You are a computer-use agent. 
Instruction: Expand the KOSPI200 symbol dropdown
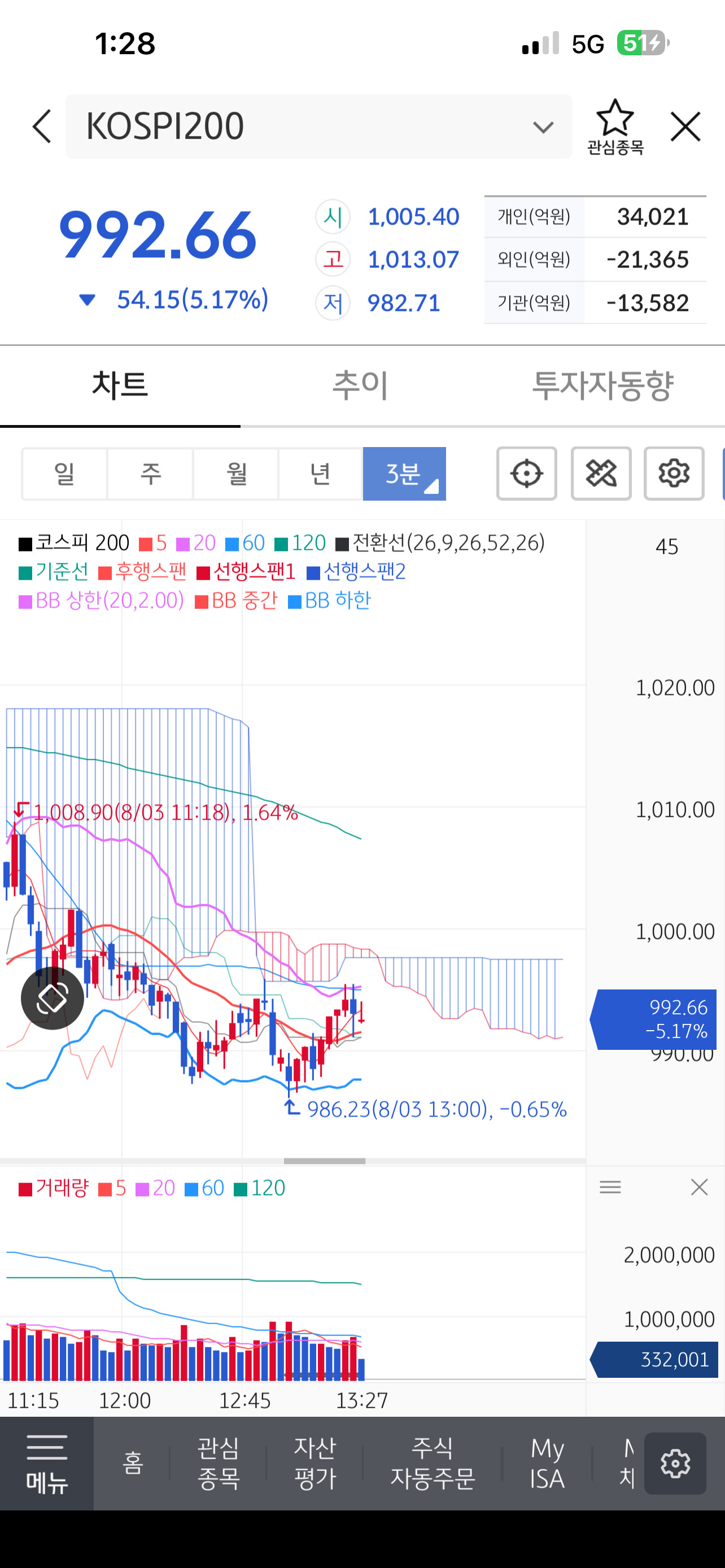point(543,126)
